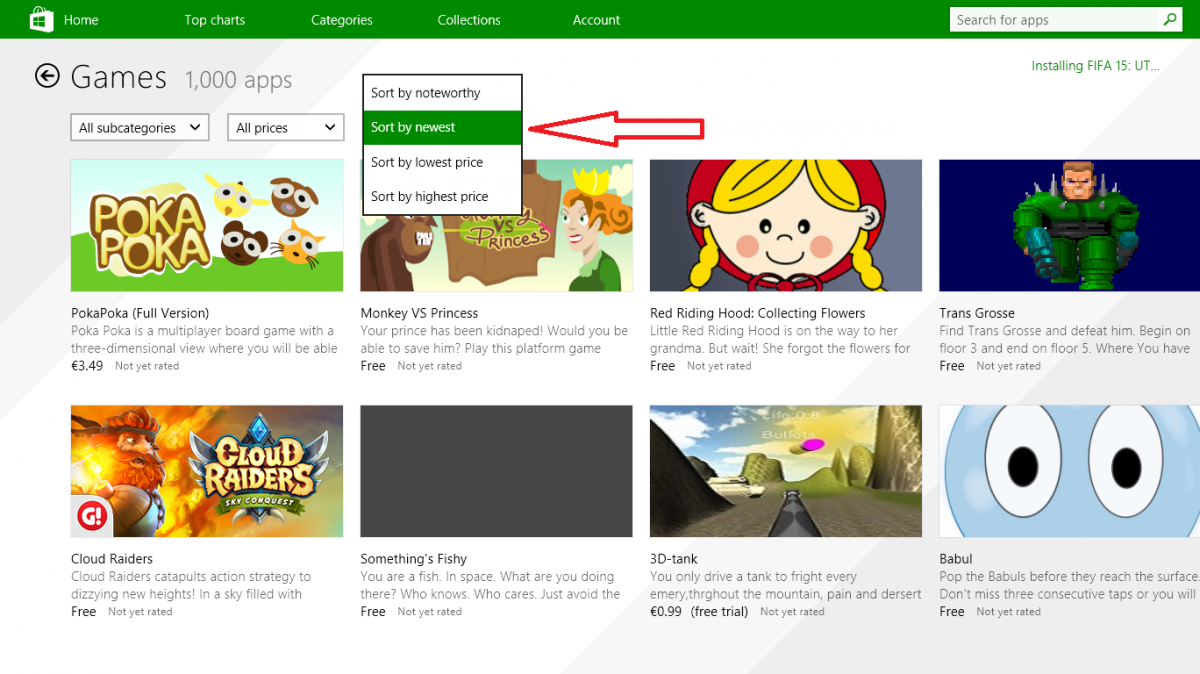1200x674 pixels.
Task: Open the PokaPoka game thumbnail
Action: click(207, 226)
